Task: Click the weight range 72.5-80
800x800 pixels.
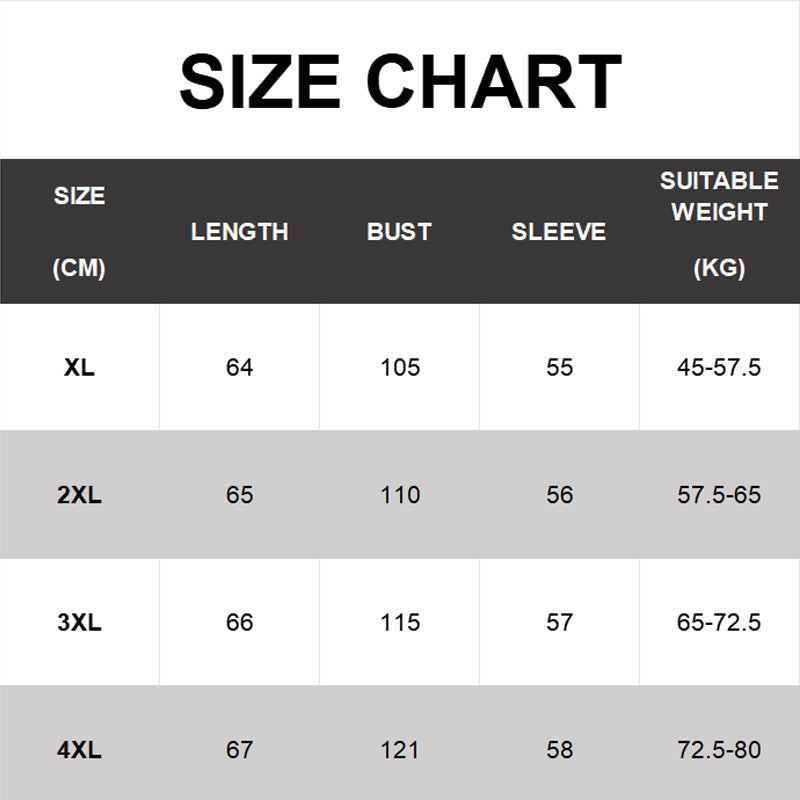Action: [719, 750]
